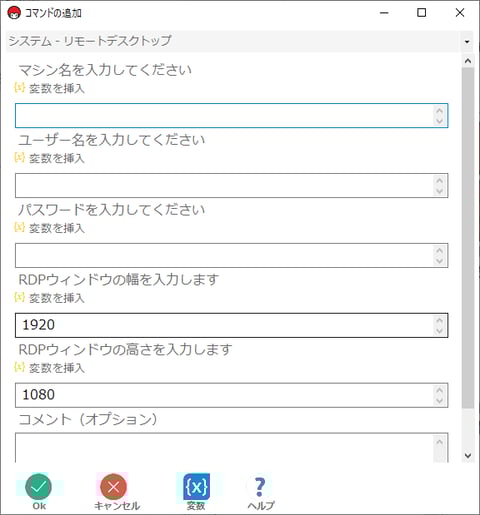Click the コメント (オプション) comment box
Image resolution: width=480 pixels, height=515 pixels.
pyautogui.click(x=231, y=447)
